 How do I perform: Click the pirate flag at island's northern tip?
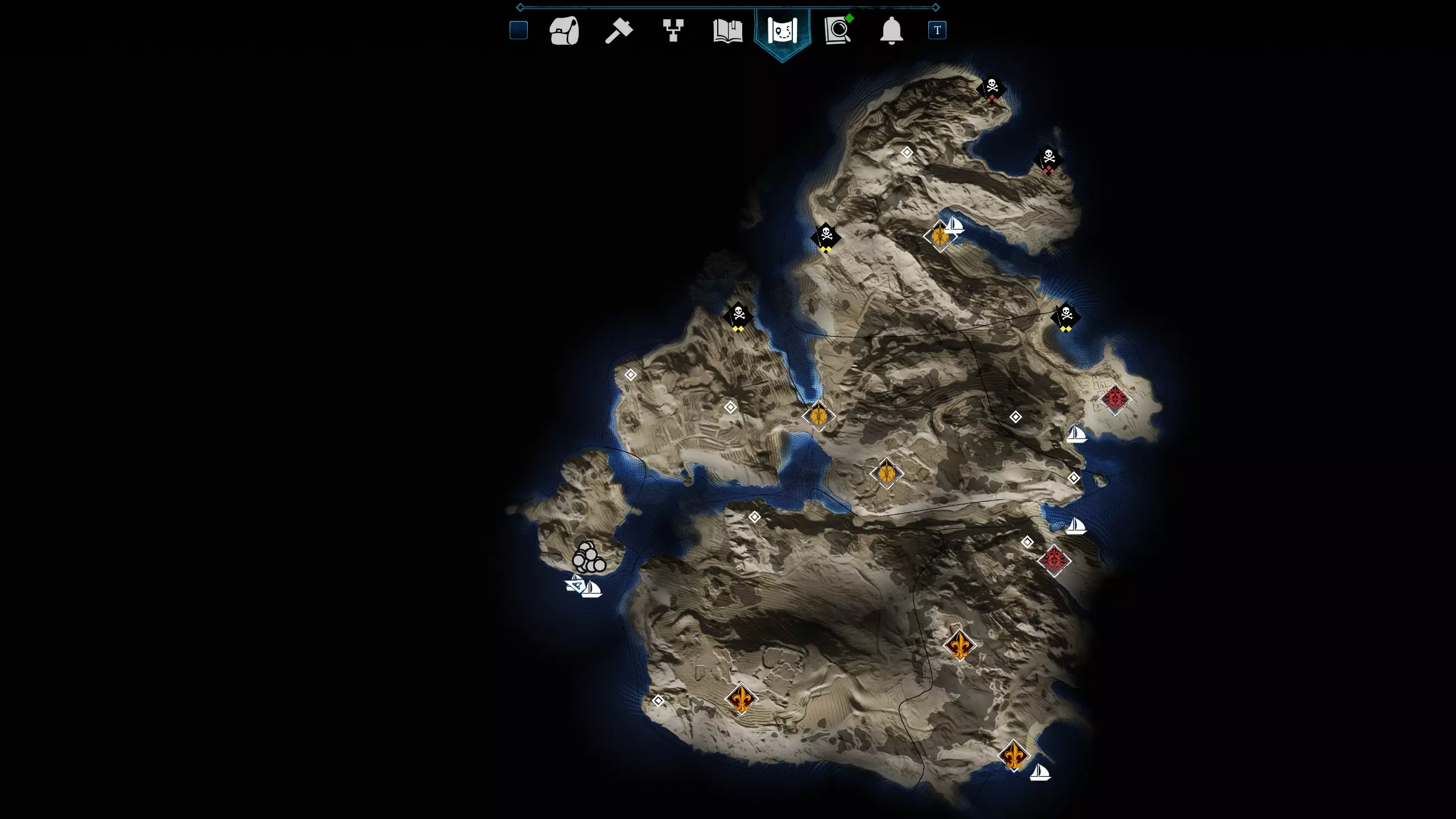[x=992, y=89]
